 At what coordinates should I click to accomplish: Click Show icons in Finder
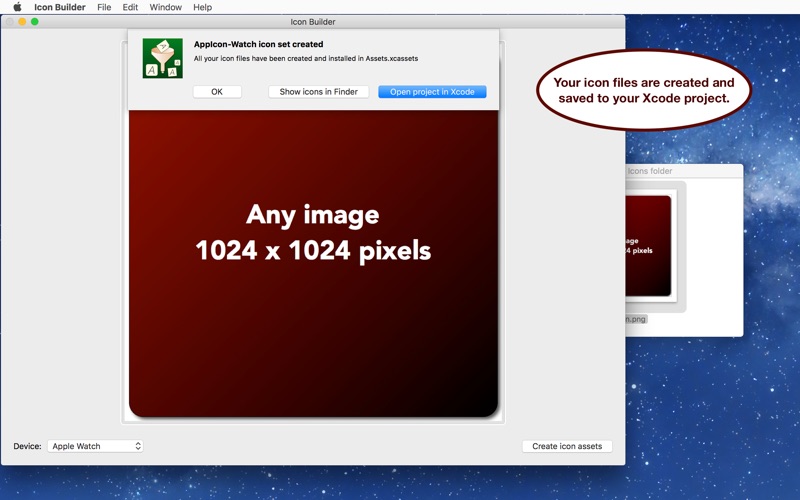click(318, 92)
